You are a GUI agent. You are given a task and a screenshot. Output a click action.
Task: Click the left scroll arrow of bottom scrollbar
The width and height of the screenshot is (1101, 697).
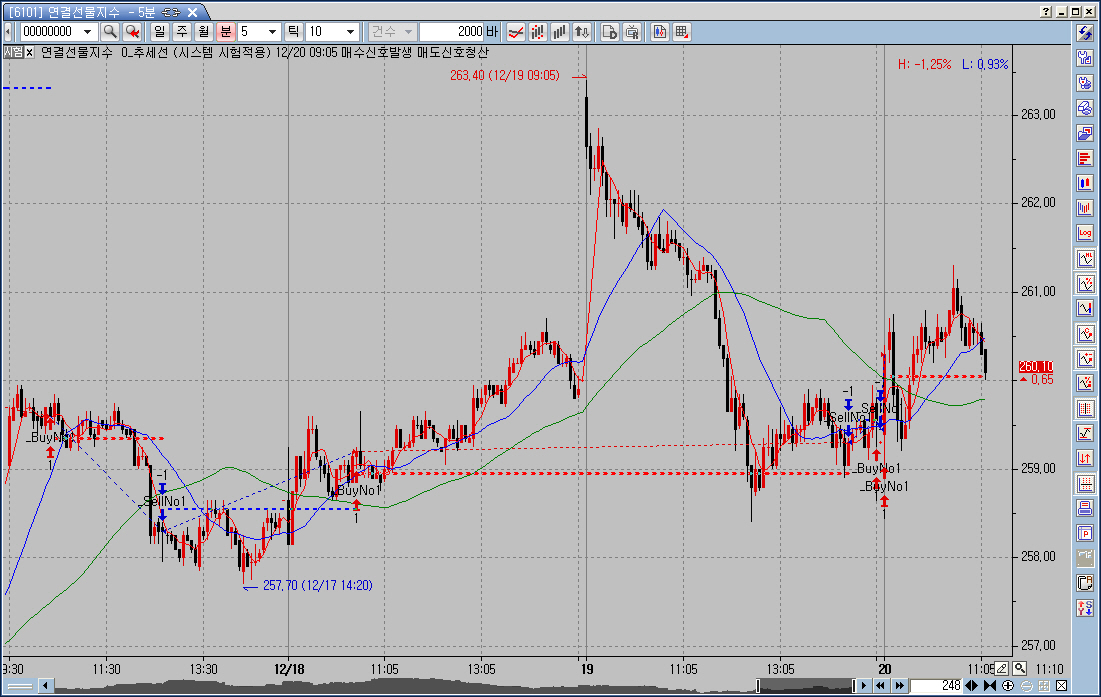coord(46,686)
